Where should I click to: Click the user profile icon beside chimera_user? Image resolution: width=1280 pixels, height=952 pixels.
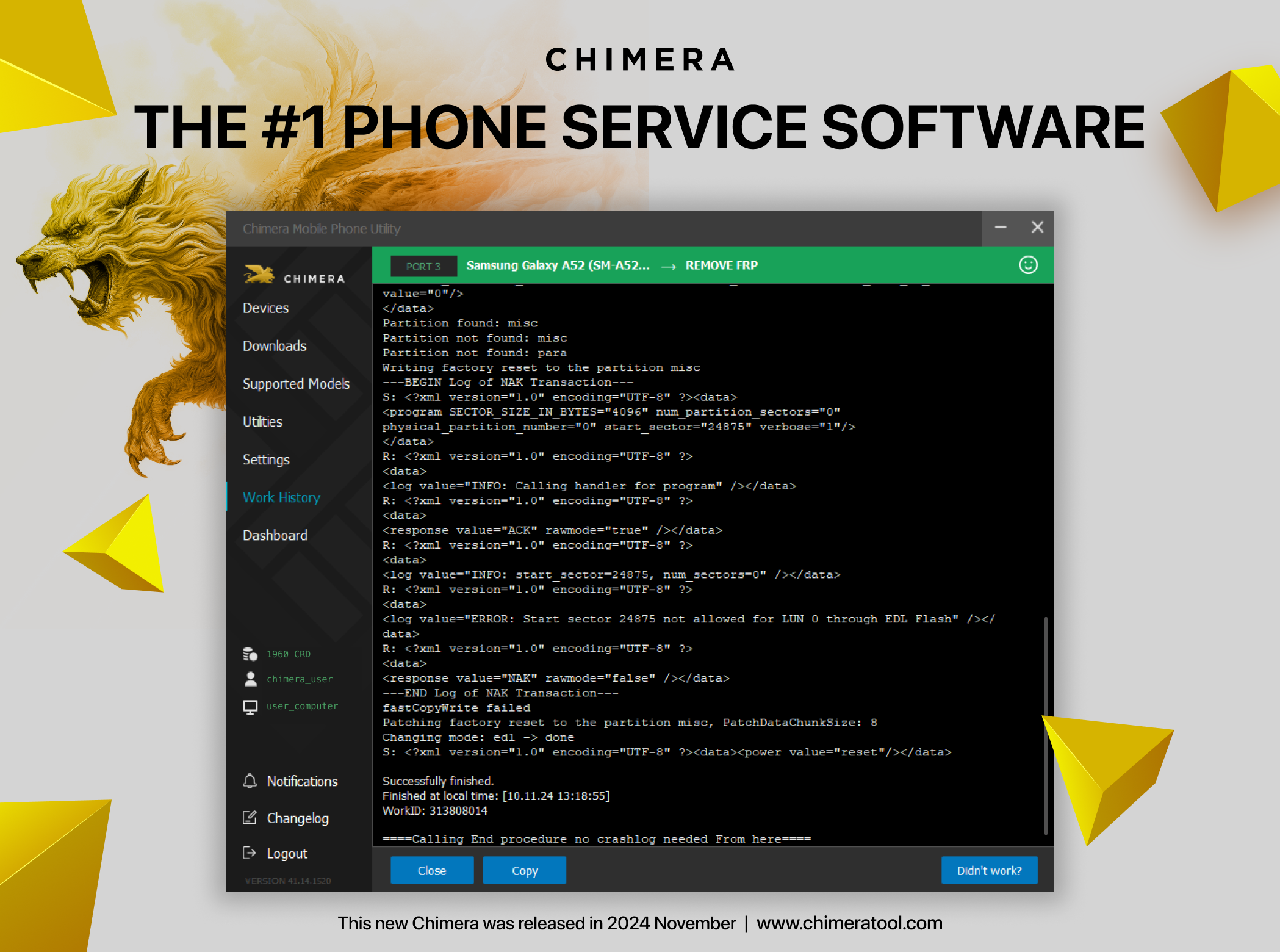(x=250, y=679)
